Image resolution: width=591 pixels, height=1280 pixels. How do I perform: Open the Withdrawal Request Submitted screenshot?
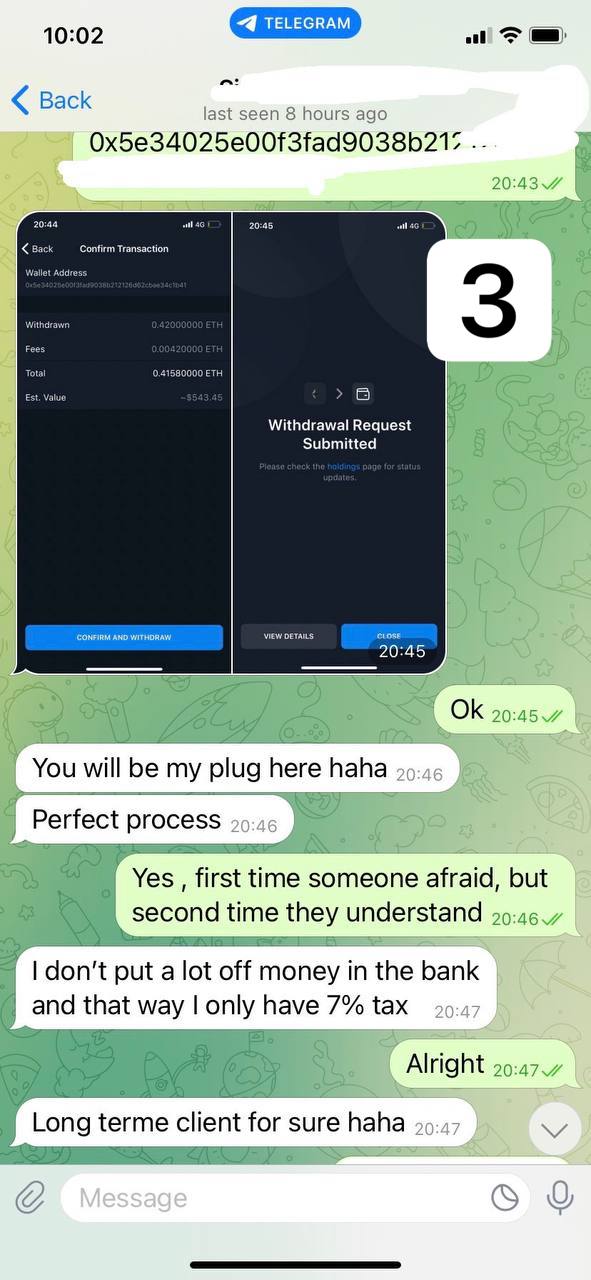click(340, 442)
